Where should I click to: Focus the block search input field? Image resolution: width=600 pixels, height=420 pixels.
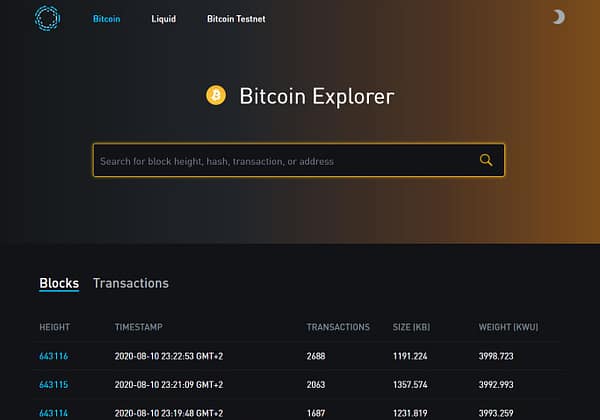pos(280,161)
